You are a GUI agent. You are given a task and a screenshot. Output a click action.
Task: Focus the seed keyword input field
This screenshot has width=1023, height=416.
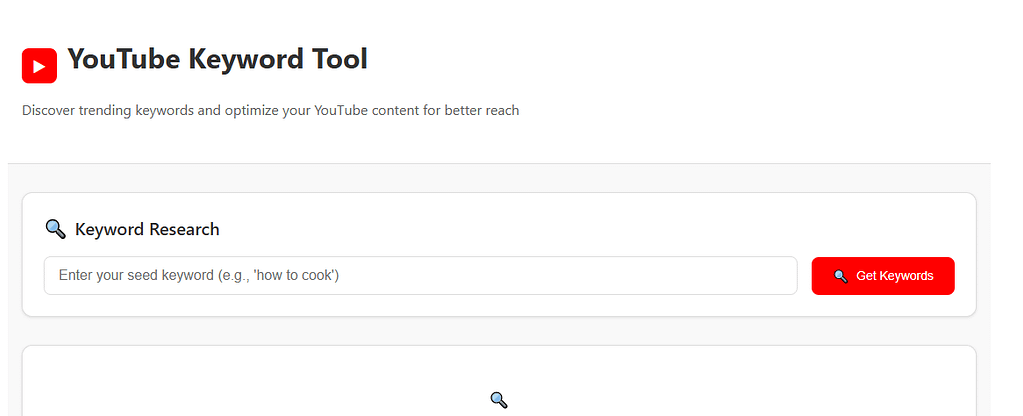coord(420,276)
